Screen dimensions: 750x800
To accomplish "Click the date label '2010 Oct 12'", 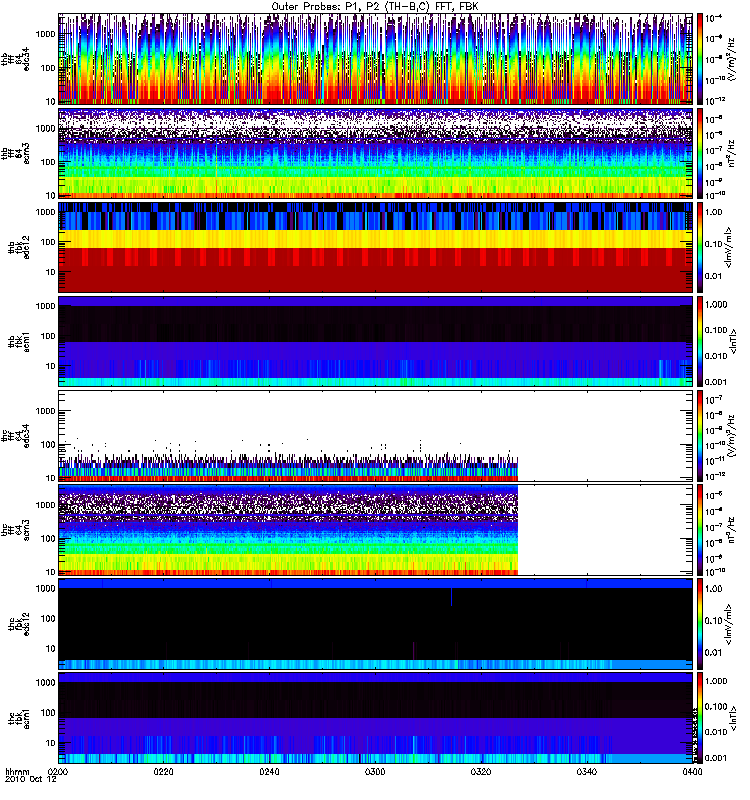I will (x=31, y=780).
